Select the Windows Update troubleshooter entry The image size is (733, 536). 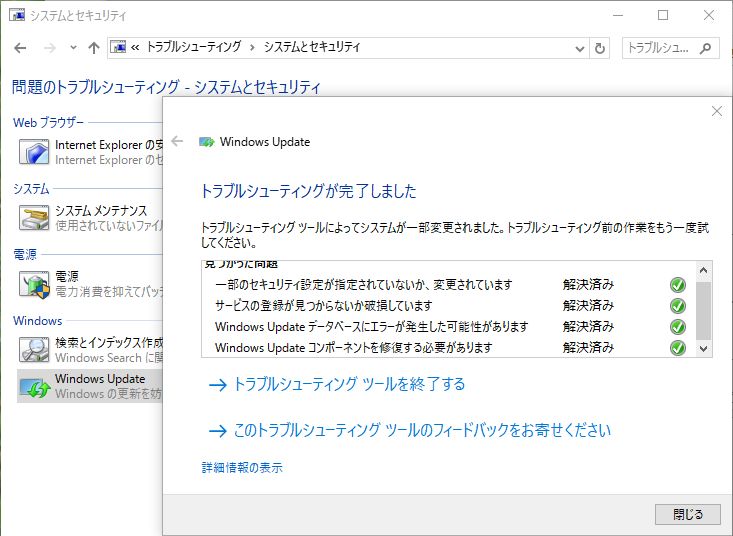point(90,386)
